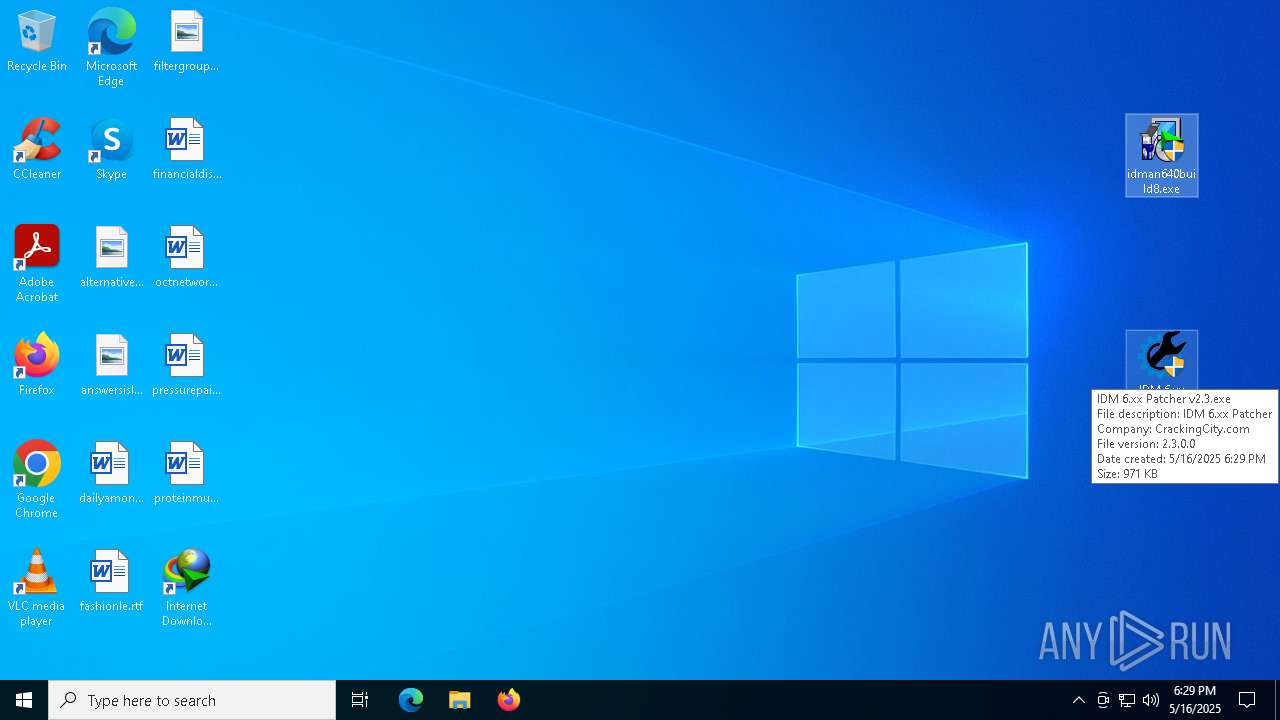Select financialdis Word document
Image resolution: width=1280 pixels, height=720 pixels.
186,149
